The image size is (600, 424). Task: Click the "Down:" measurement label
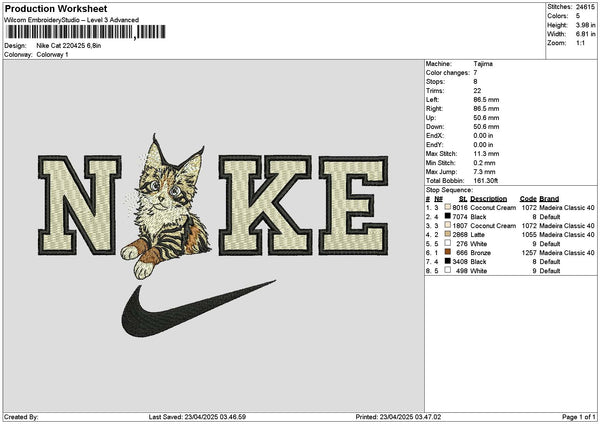[435, 127]
